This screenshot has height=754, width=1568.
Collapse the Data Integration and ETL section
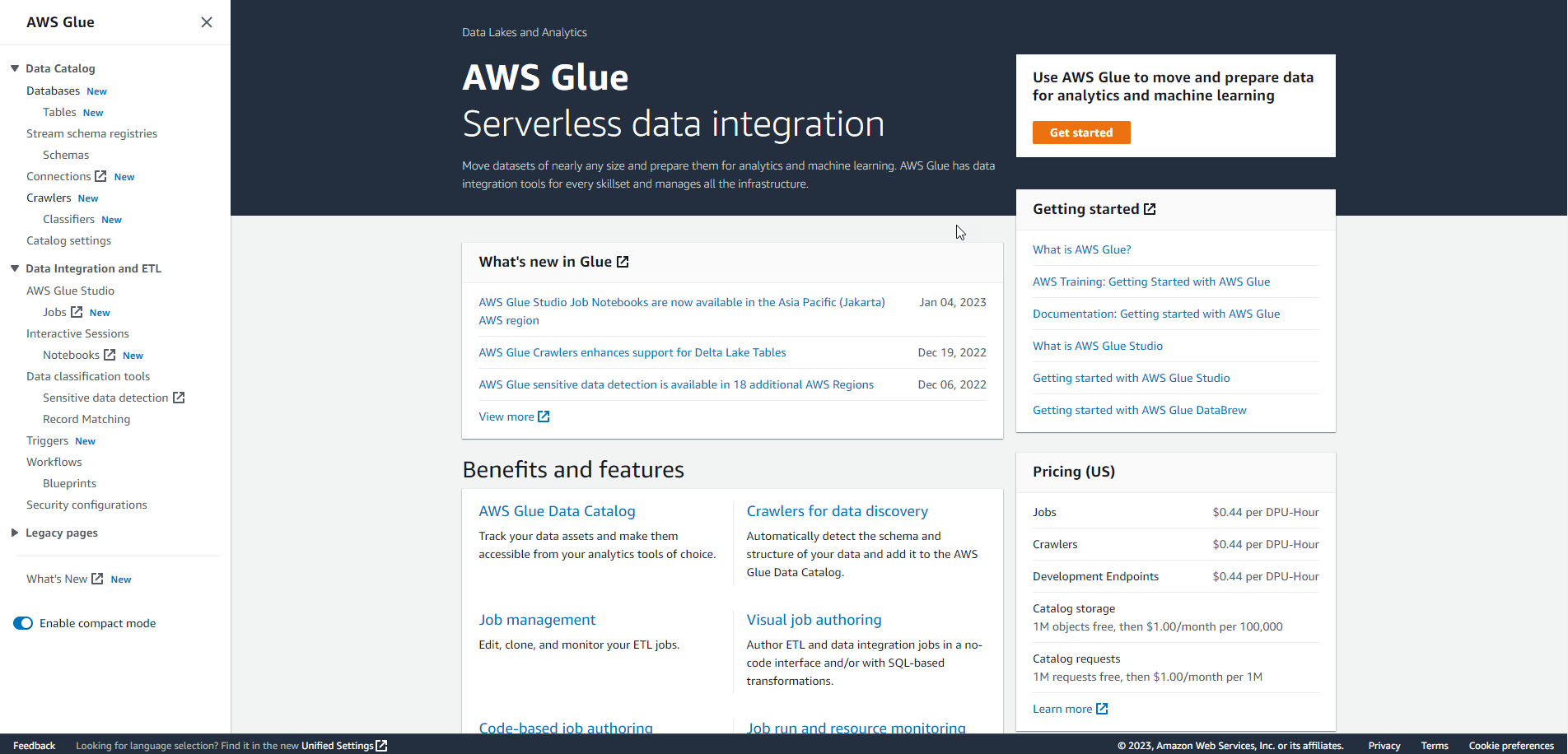point(15,268)
